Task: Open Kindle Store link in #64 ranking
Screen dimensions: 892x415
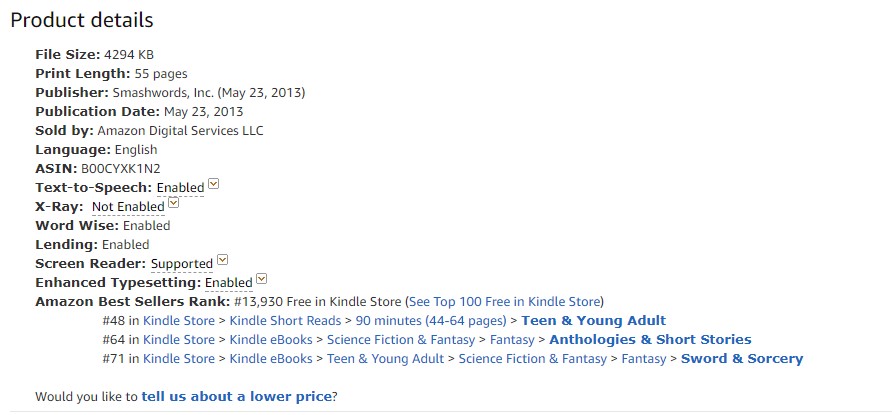Action: coord(178,340)
